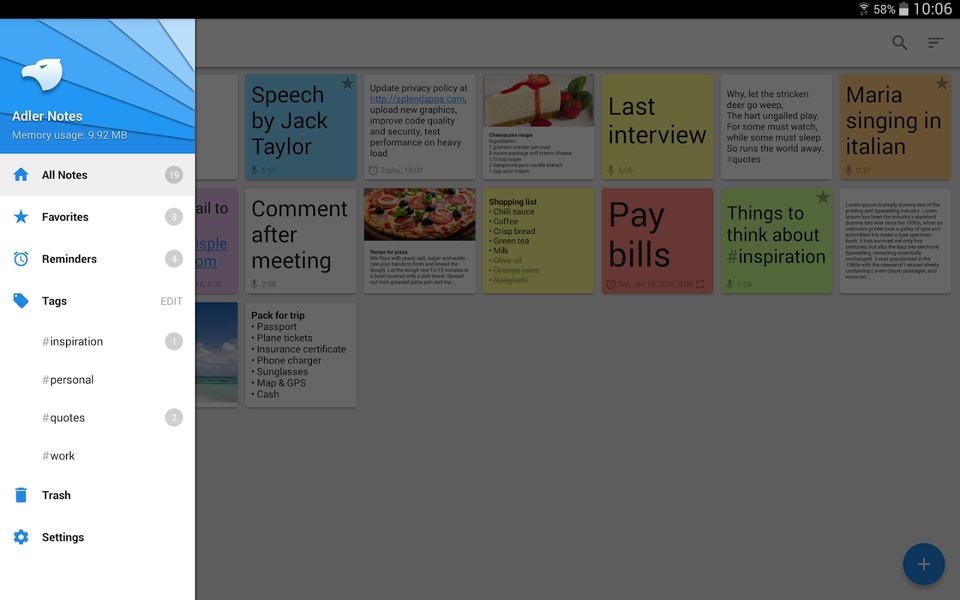This screenshot has height=600, width=960.
Task: Filter by #quotes tag
Action: coord(97,418)
